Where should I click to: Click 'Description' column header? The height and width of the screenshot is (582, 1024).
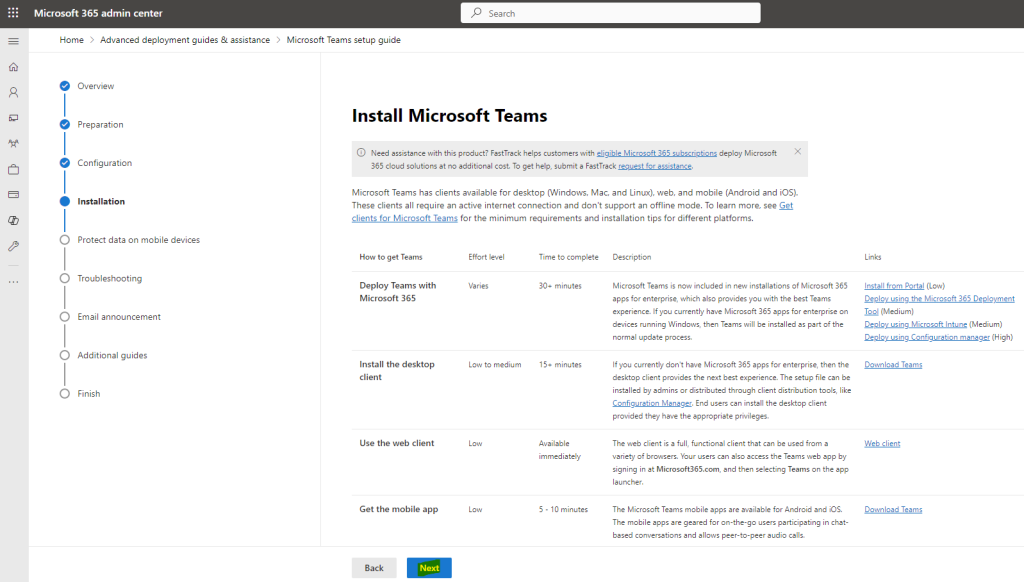(x=632, y=257)
